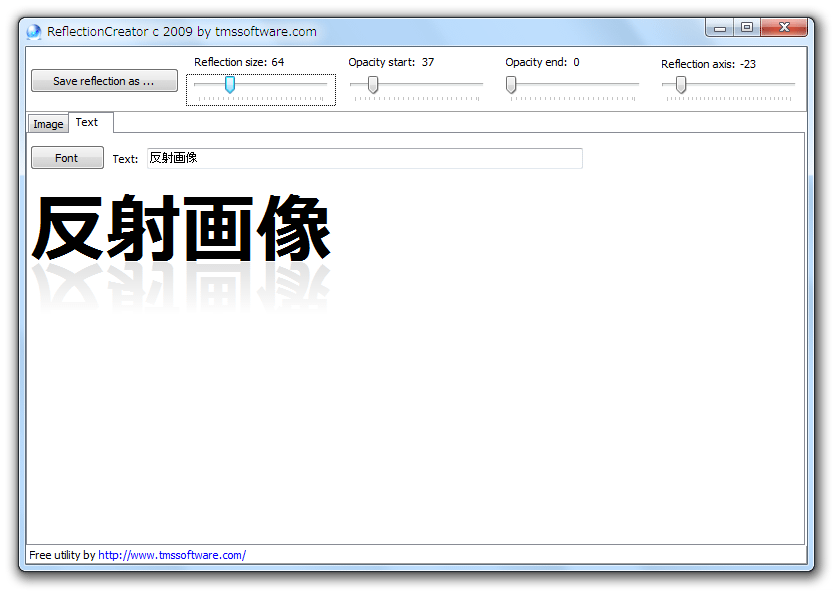Image resolution: width=837 pixels, height=595 pixels.
Task: Click the 'Text:' label beside input
Action: [x=125, y=159]
